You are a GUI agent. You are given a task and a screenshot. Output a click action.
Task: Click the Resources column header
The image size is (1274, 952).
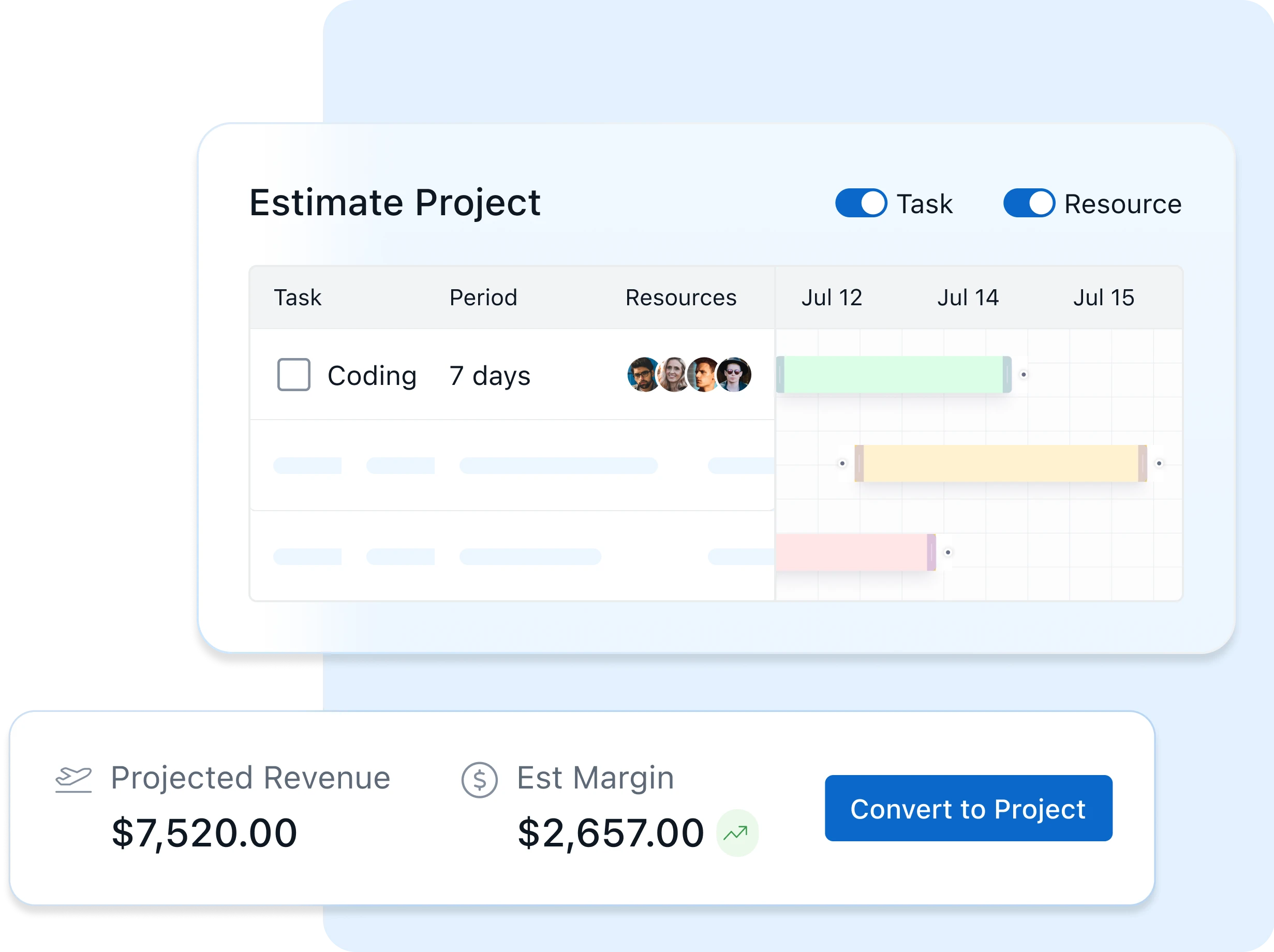(x=681, y=297)
